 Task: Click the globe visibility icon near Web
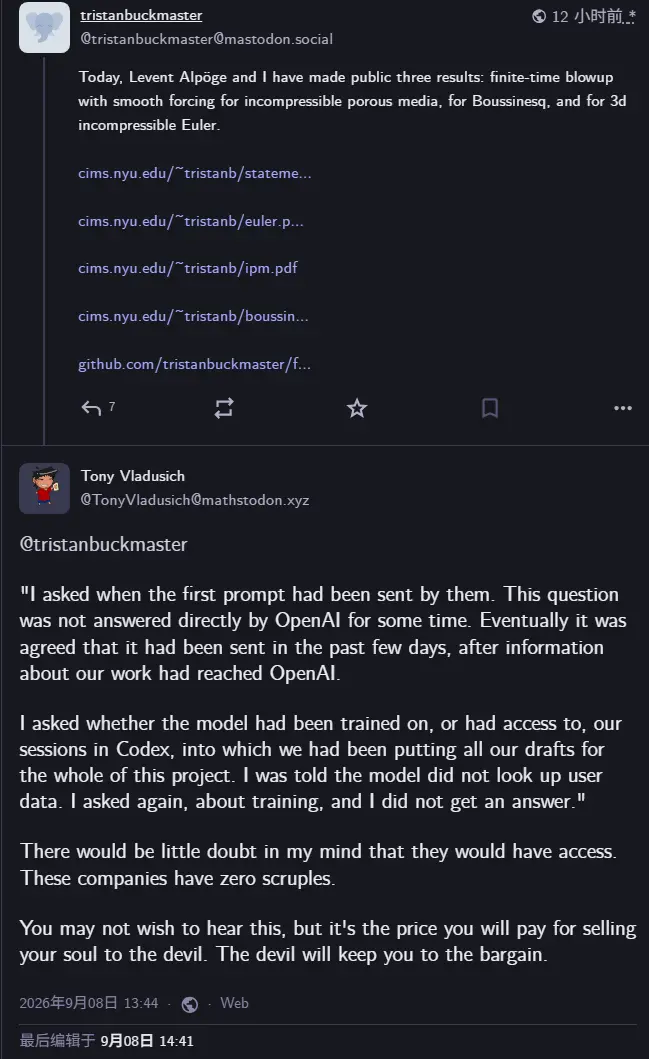(190, 1004)
